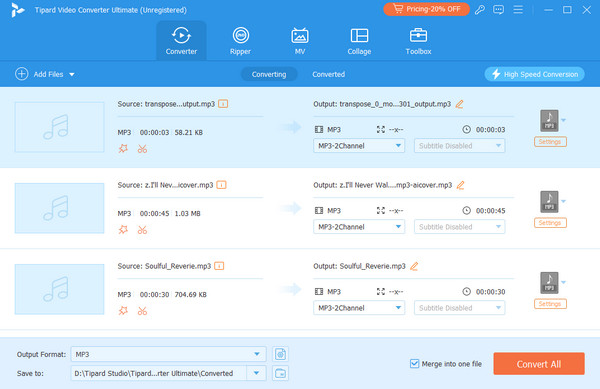
Task: Click MP3 format icon for transpose file
Action: (x=549, y=120)
